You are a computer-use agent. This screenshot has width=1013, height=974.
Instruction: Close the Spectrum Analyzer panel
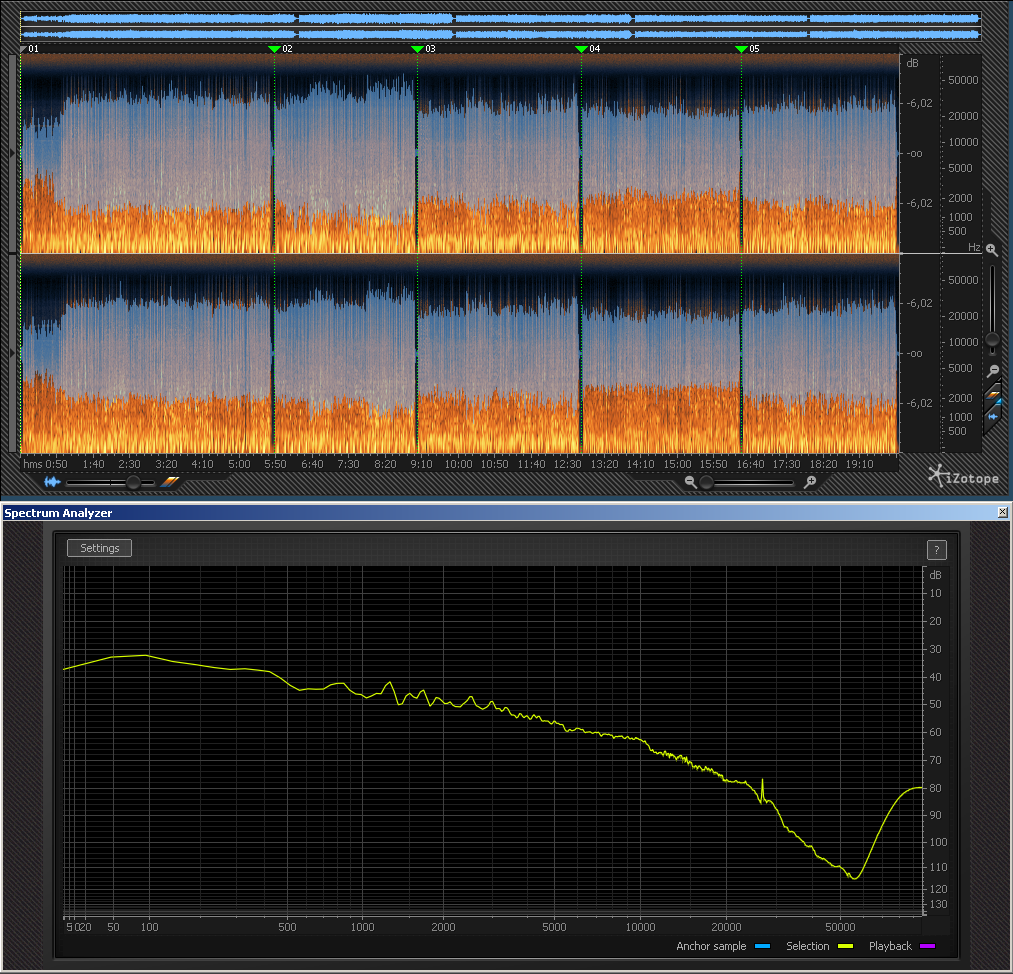[1003, 512]
